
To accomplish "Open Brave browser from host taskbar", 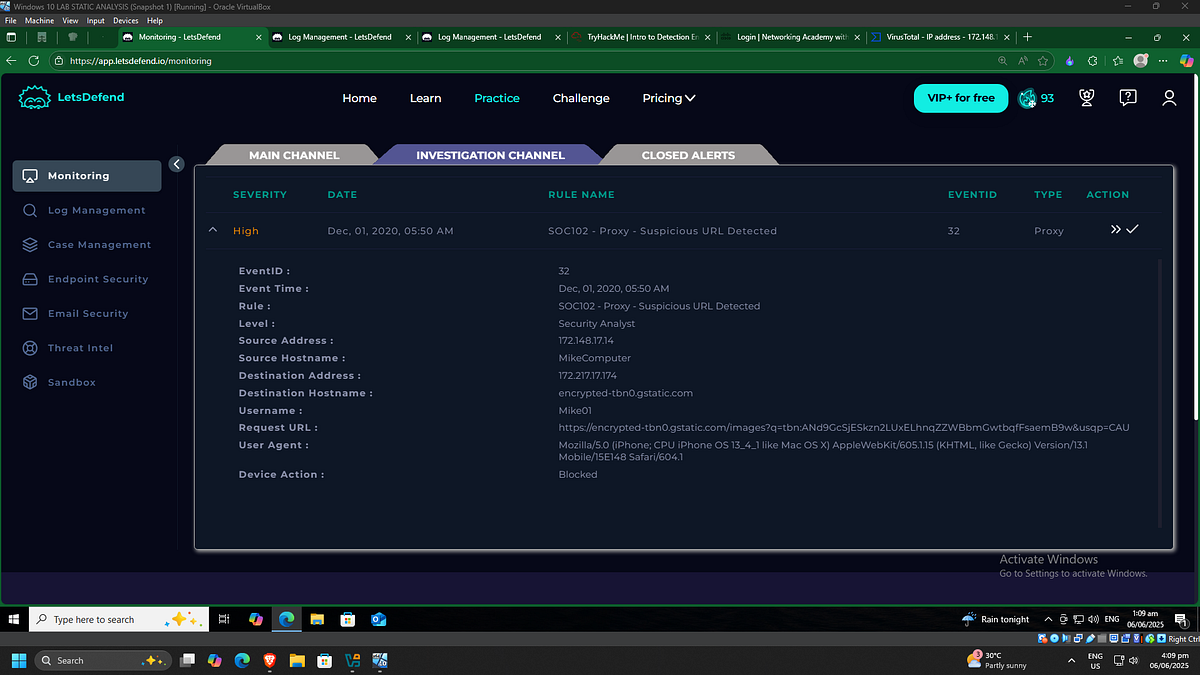I will point(269,660).
